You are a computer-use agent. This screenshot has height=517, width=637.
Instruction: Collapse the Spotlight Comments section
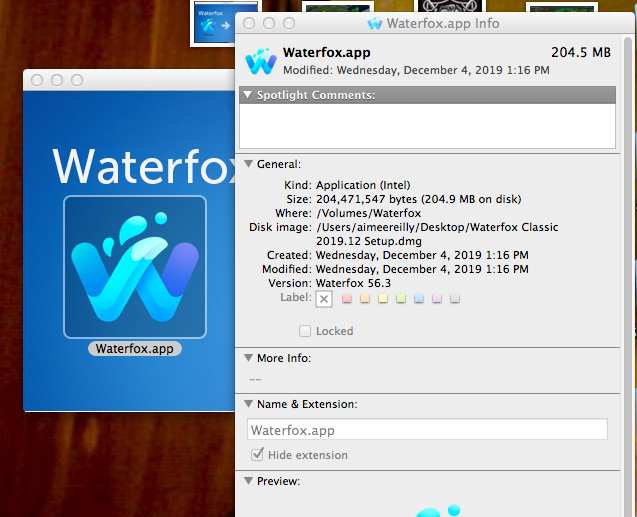coord(247,95)
